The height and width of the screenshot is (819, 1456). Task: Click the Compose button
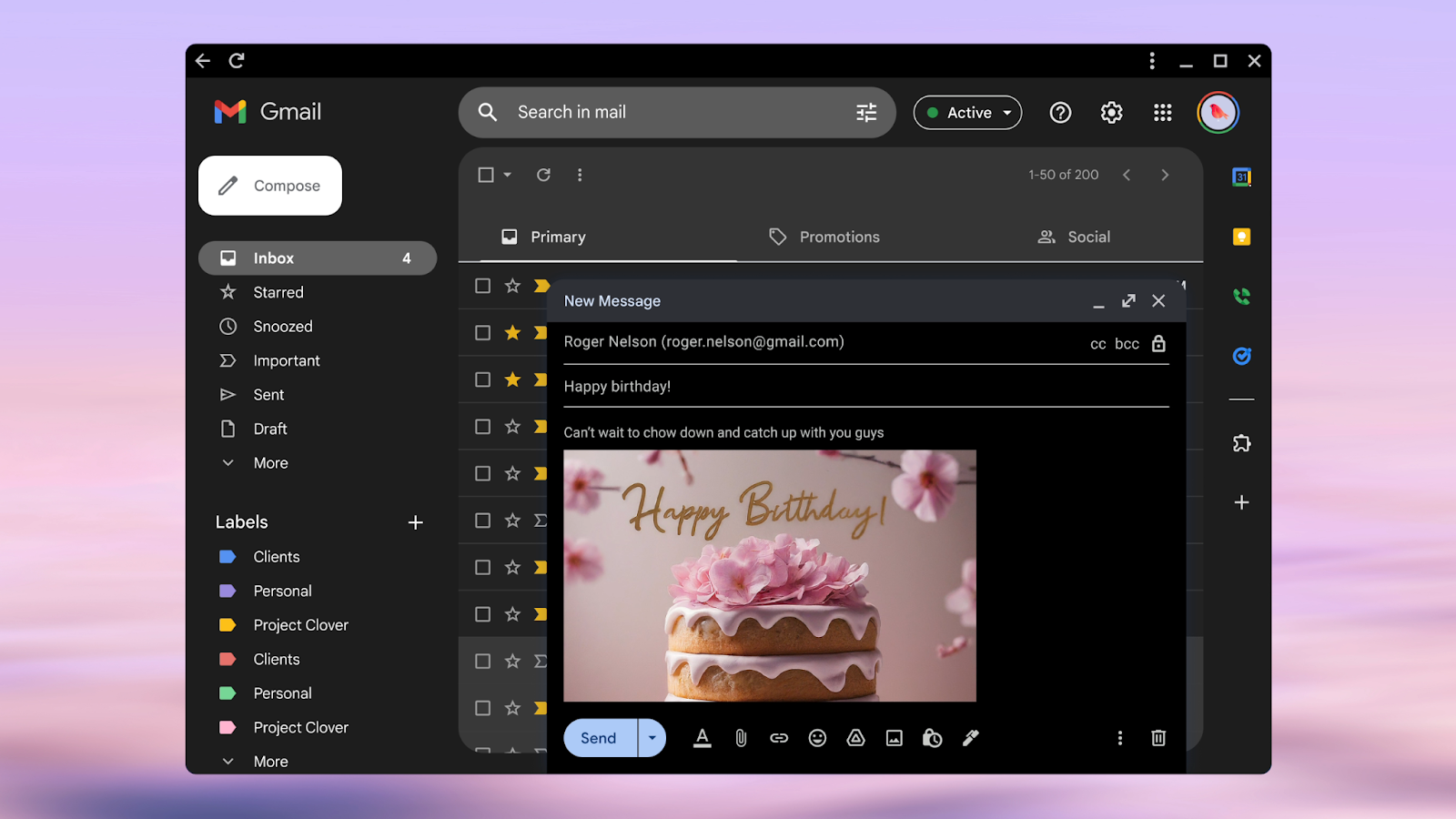(270, 186)
